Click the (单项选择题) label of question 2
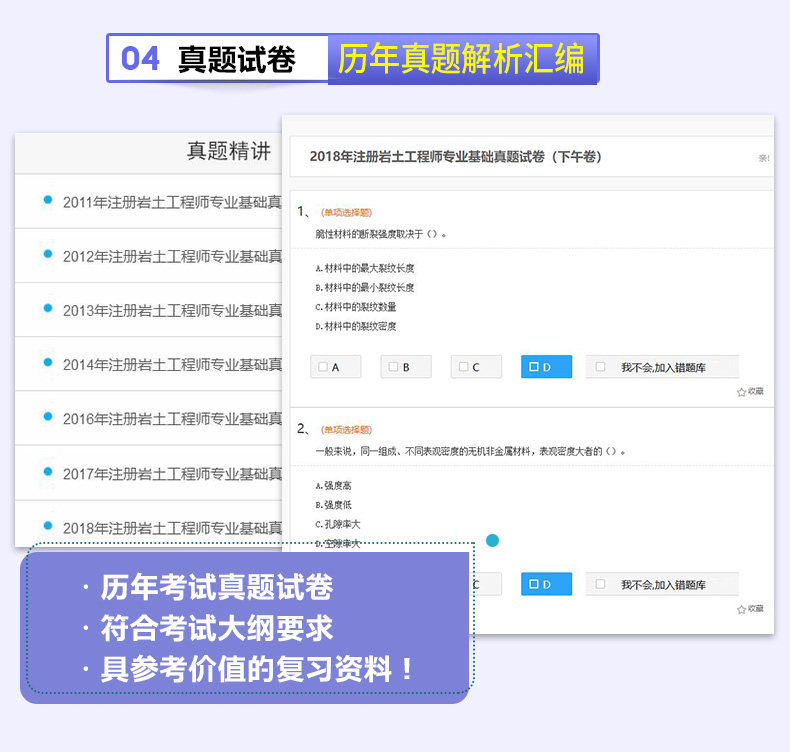The height and width of the screenshot is (752, 790). tap(346, 430)
